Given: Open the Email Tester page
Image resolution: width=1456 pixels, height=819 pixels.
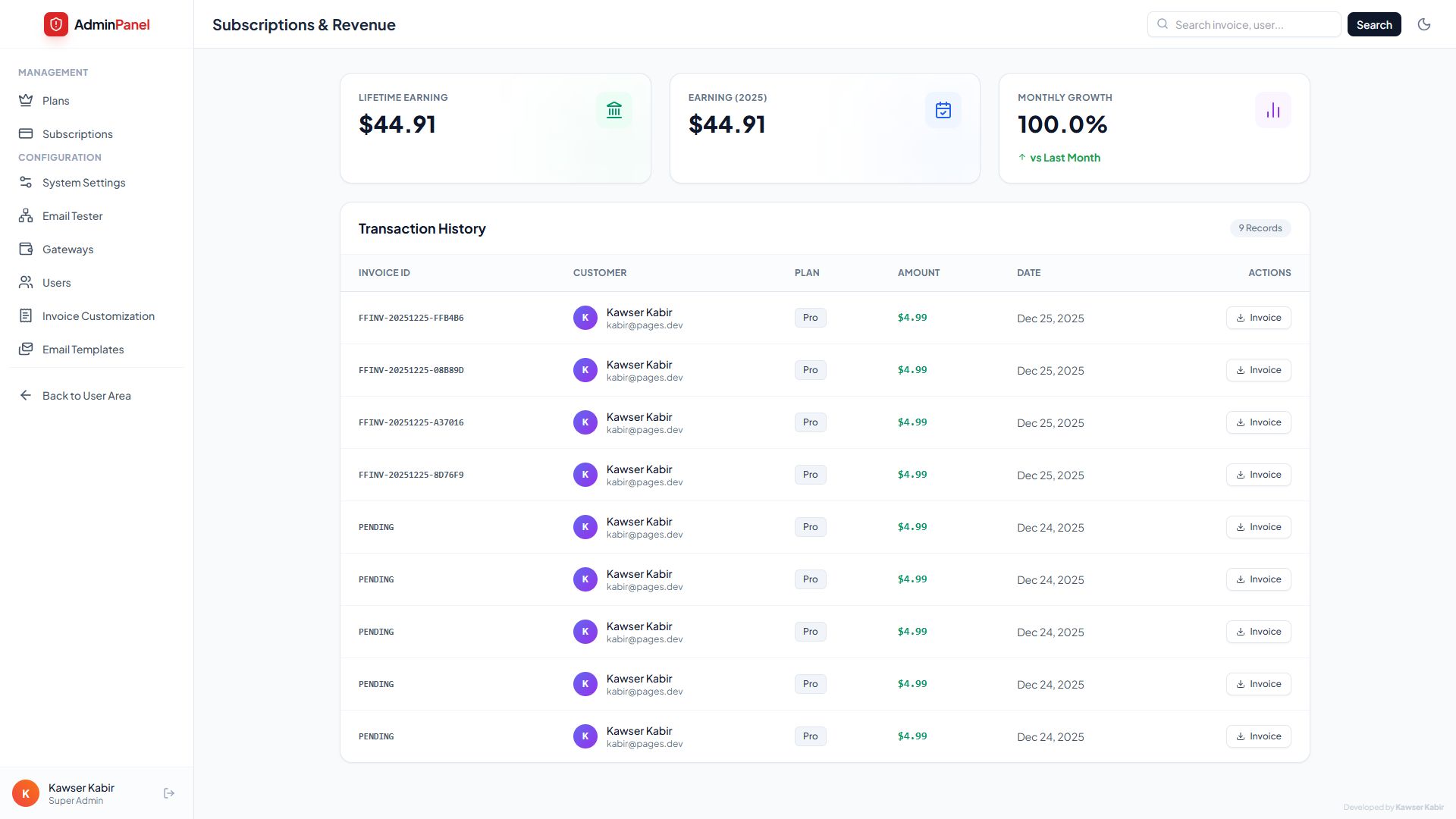Looking at the screenshot, I should point(72,216).
